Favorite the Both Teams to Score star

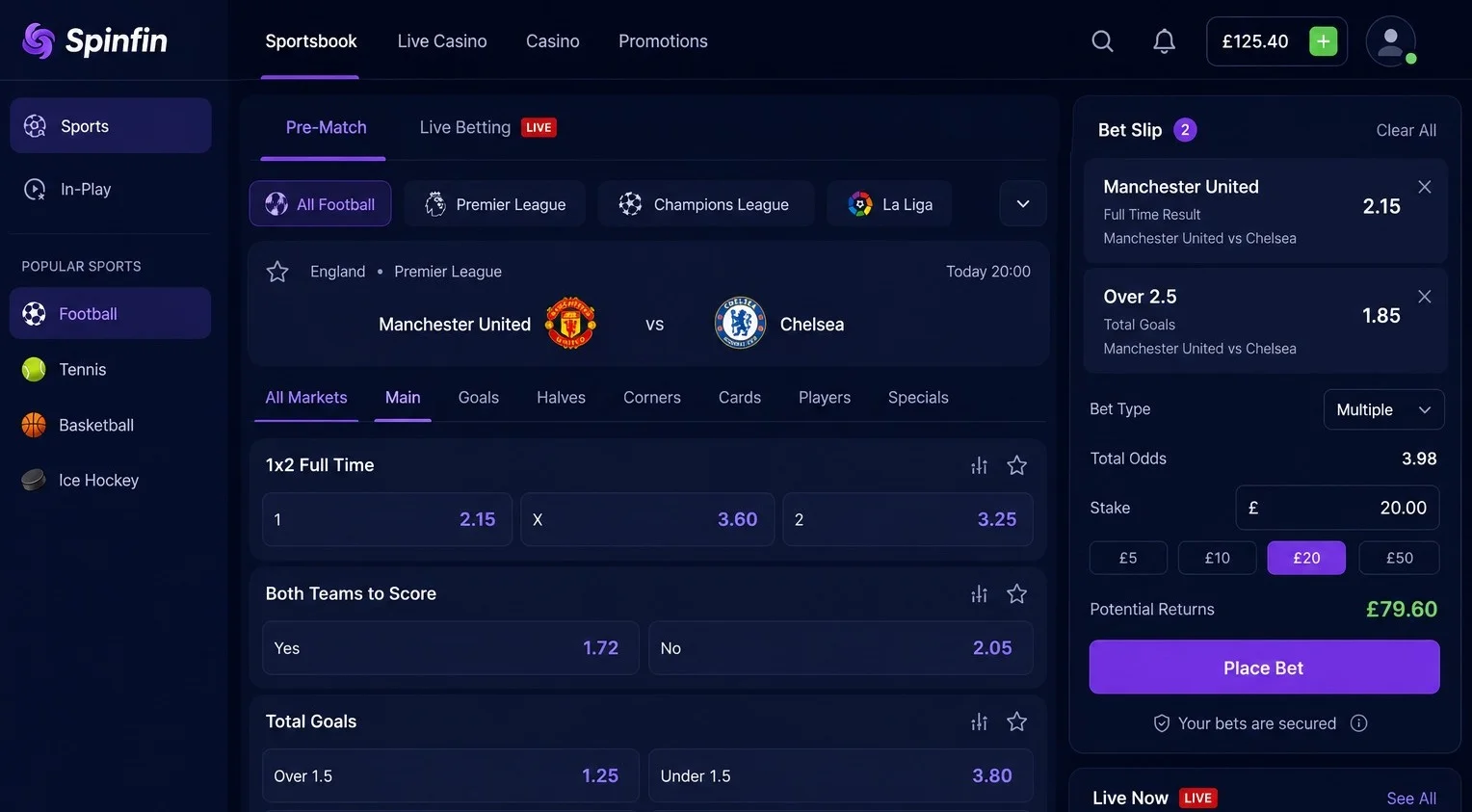[x=1016, y=593]
